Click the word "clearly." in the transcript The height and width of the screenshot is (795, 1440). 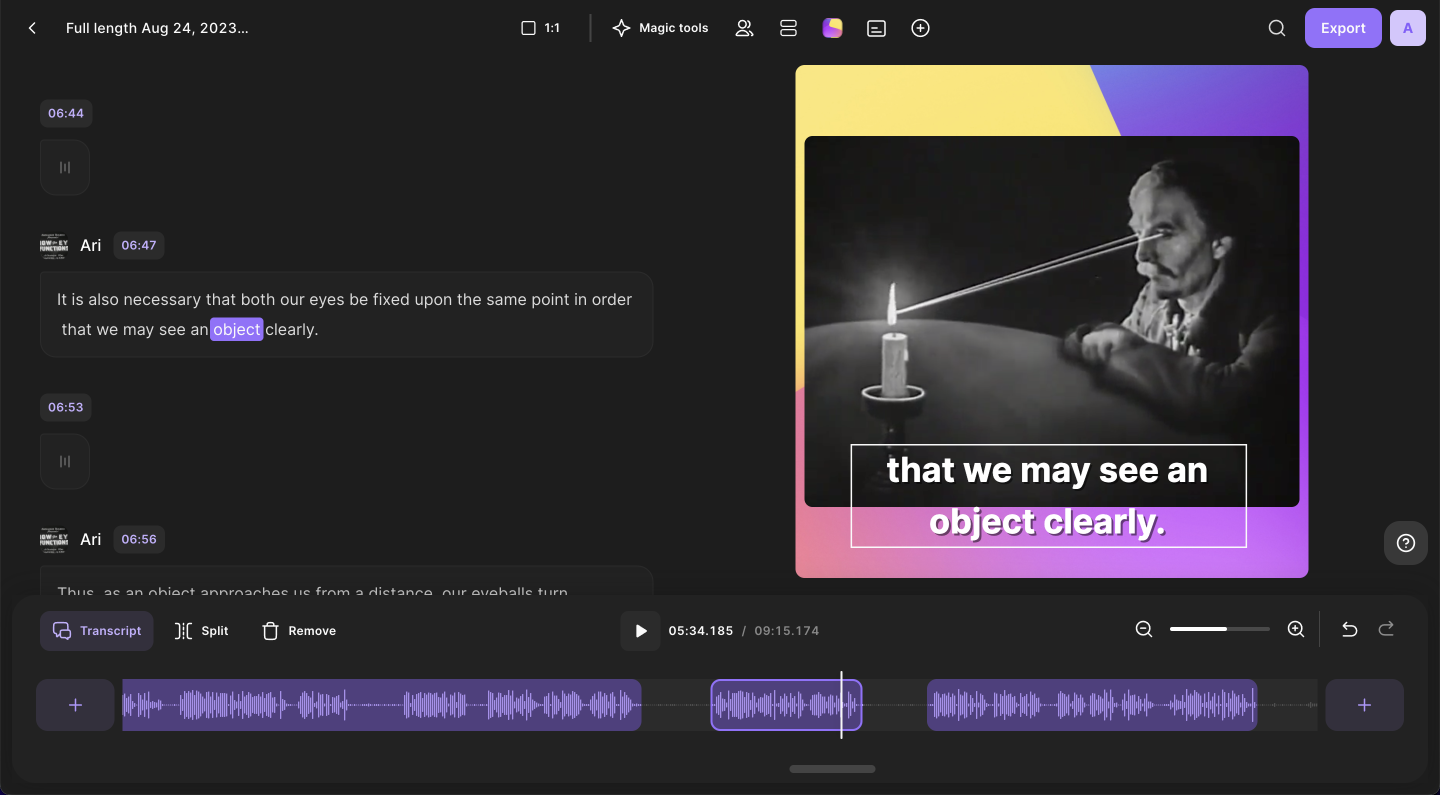[292, 329]
